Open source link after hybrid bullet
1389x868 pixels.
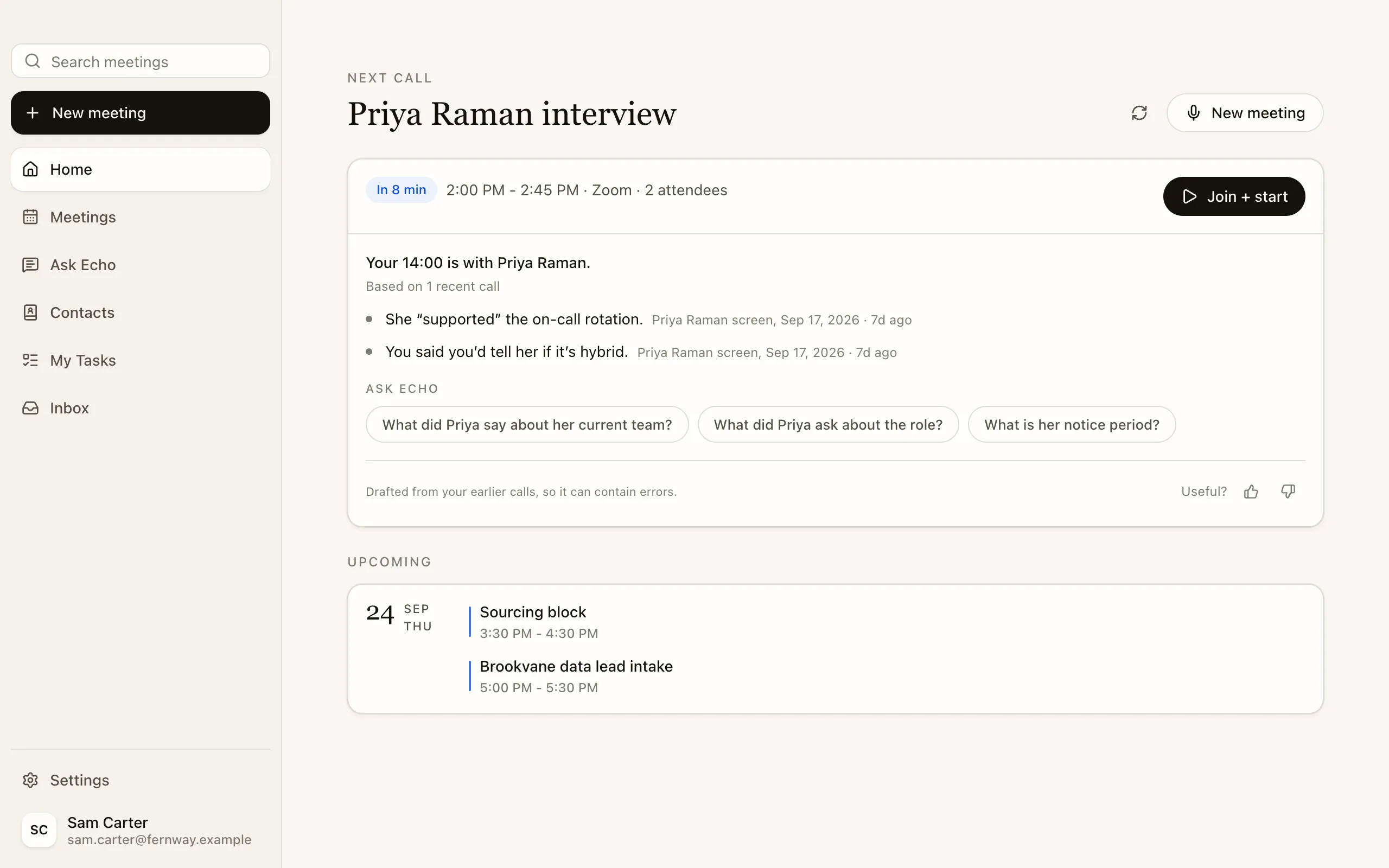point(767,353)
